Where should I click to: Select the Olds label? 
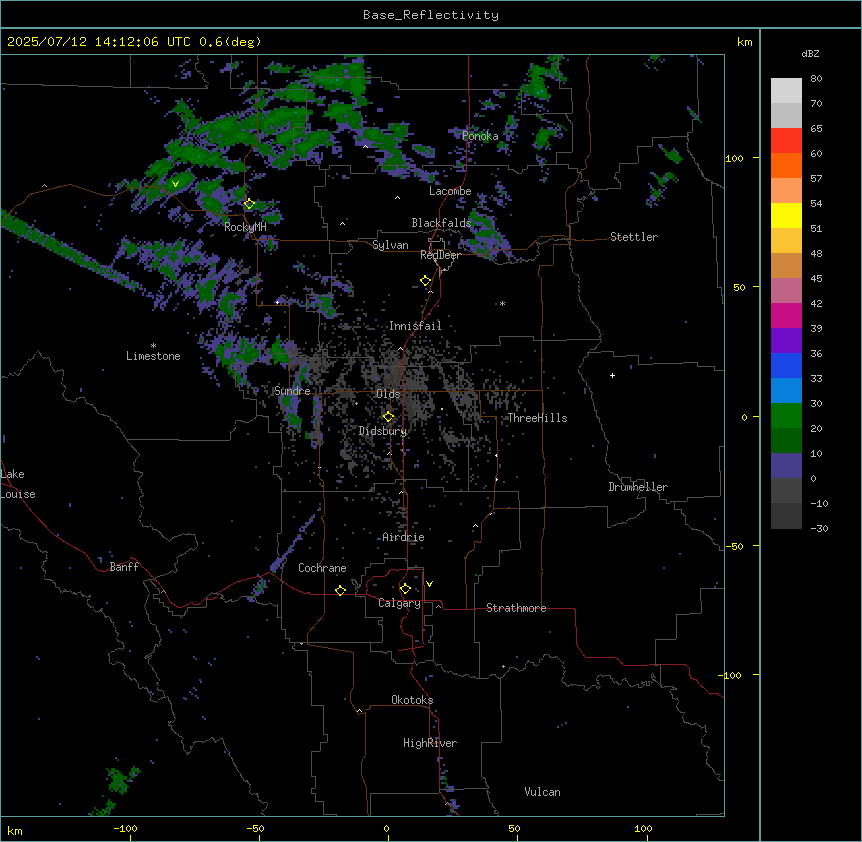[388, 394]
